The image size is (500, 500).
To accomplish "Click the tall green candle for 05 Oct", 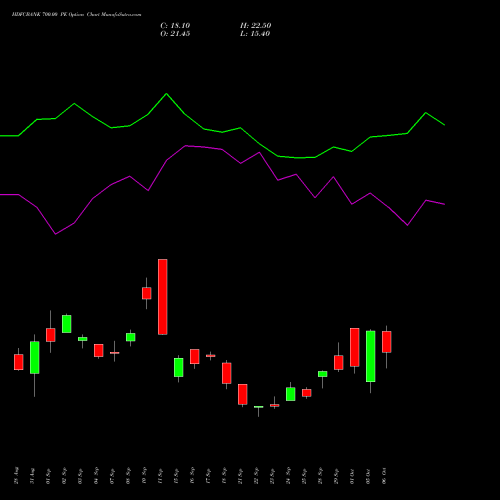I will click(x=371, y=356).
